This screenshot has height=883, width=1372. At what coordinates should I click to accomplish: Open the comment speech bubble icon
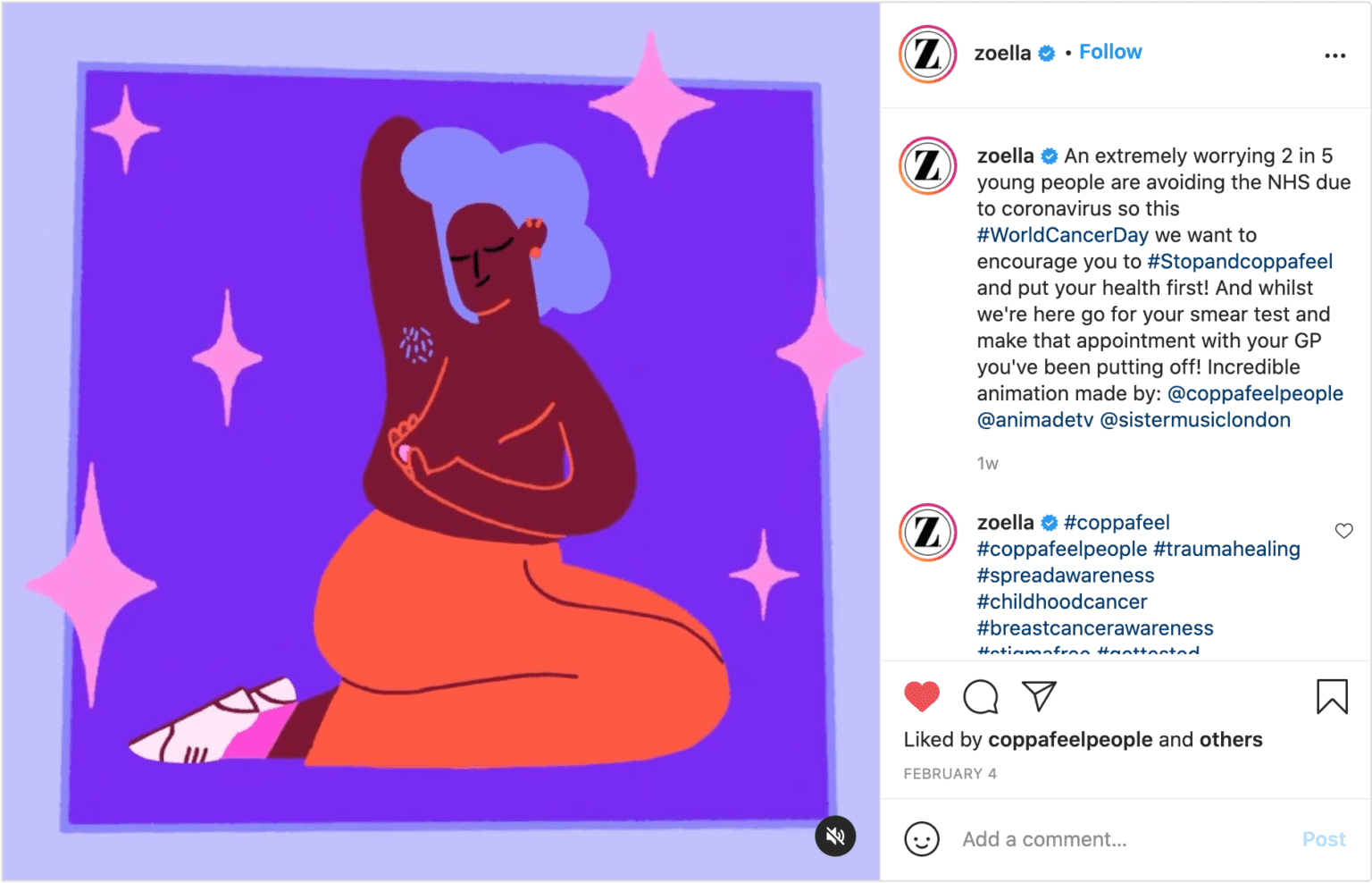[981, 696]
